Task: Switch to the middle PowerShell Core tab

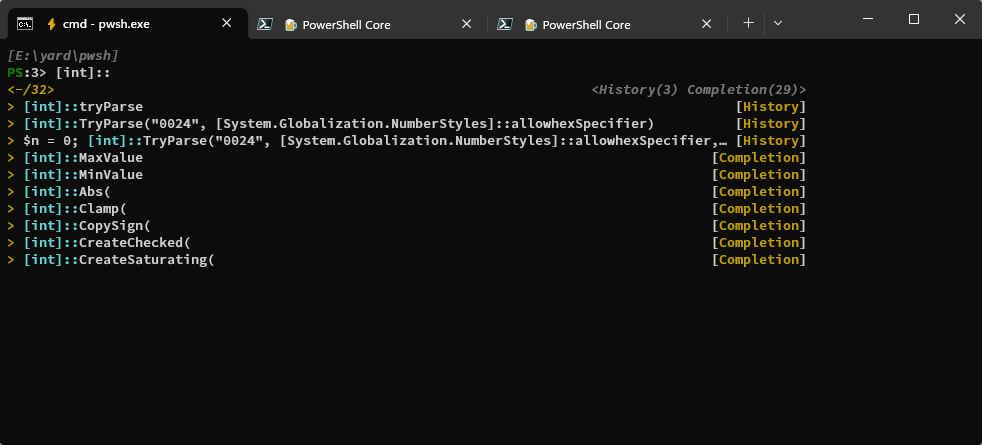Action: [368, 24]
